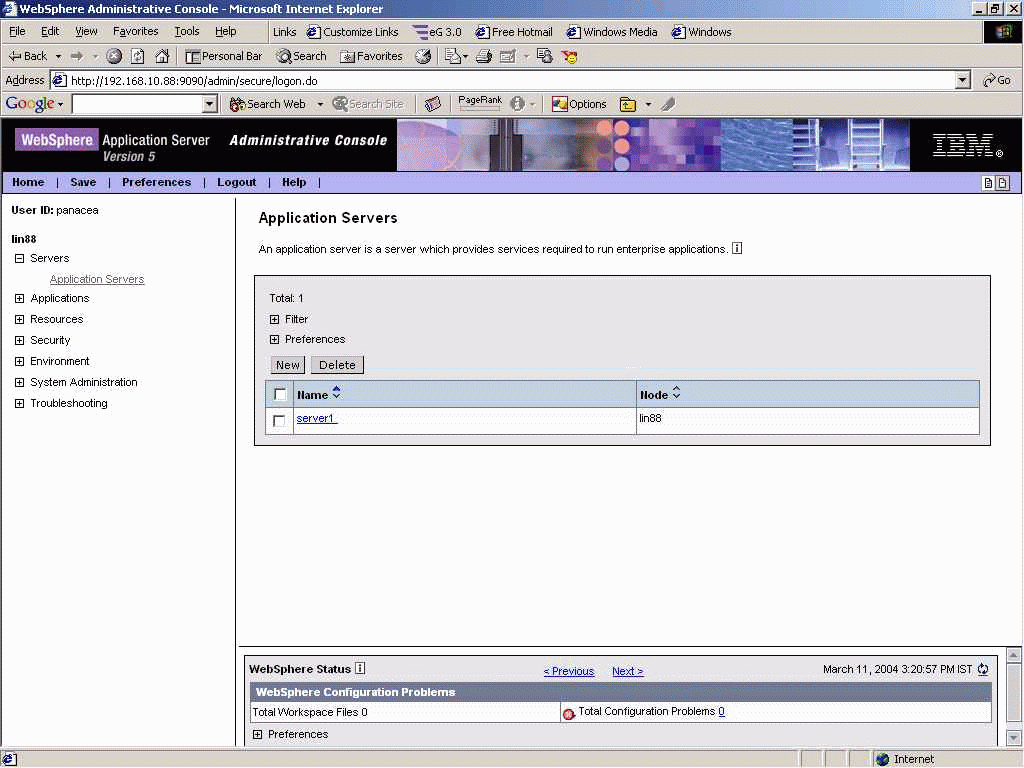
Task: Open the Favorites menu
Action: click(135, 31)
